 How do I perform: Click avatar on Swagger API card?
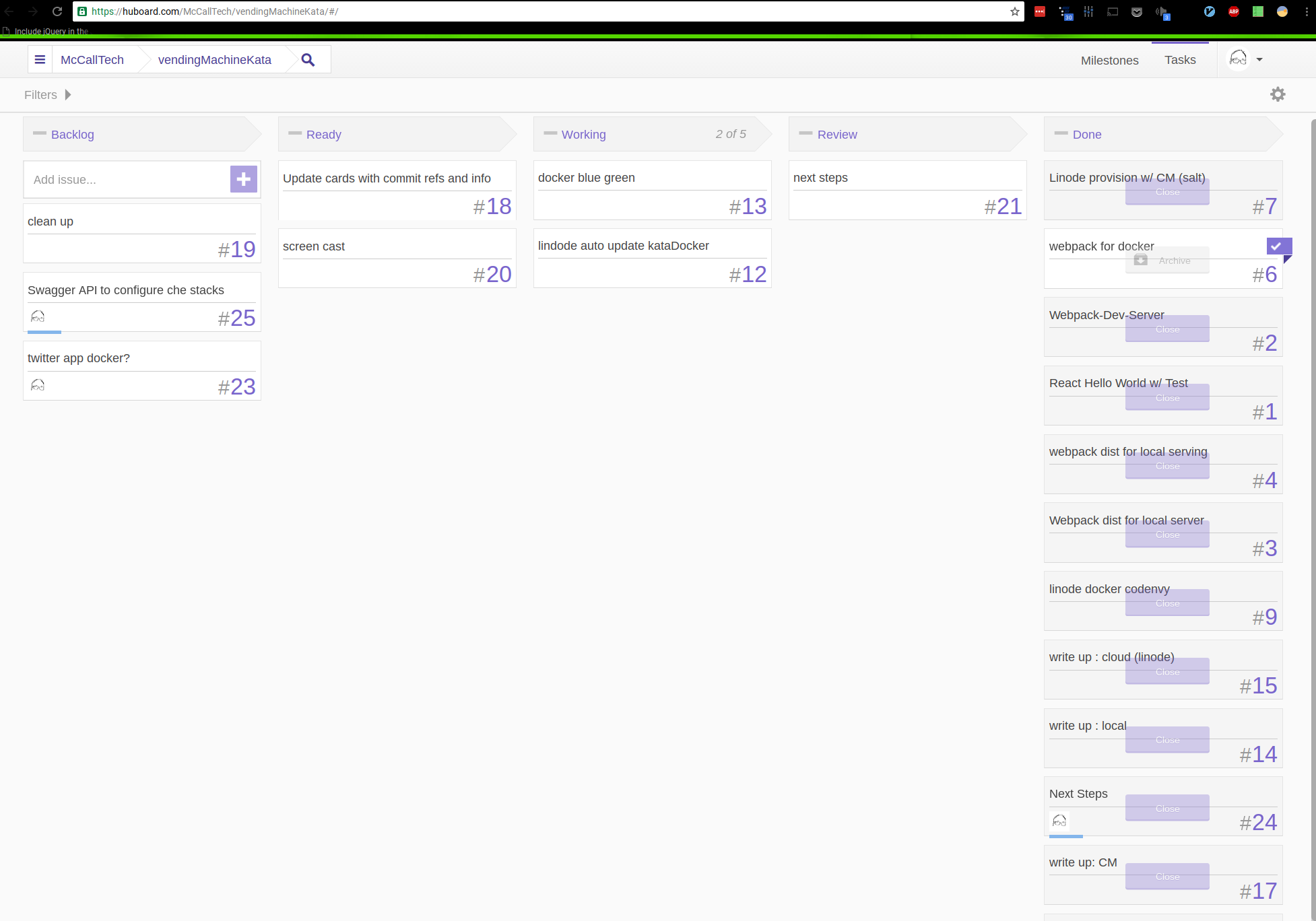(38, 316)
